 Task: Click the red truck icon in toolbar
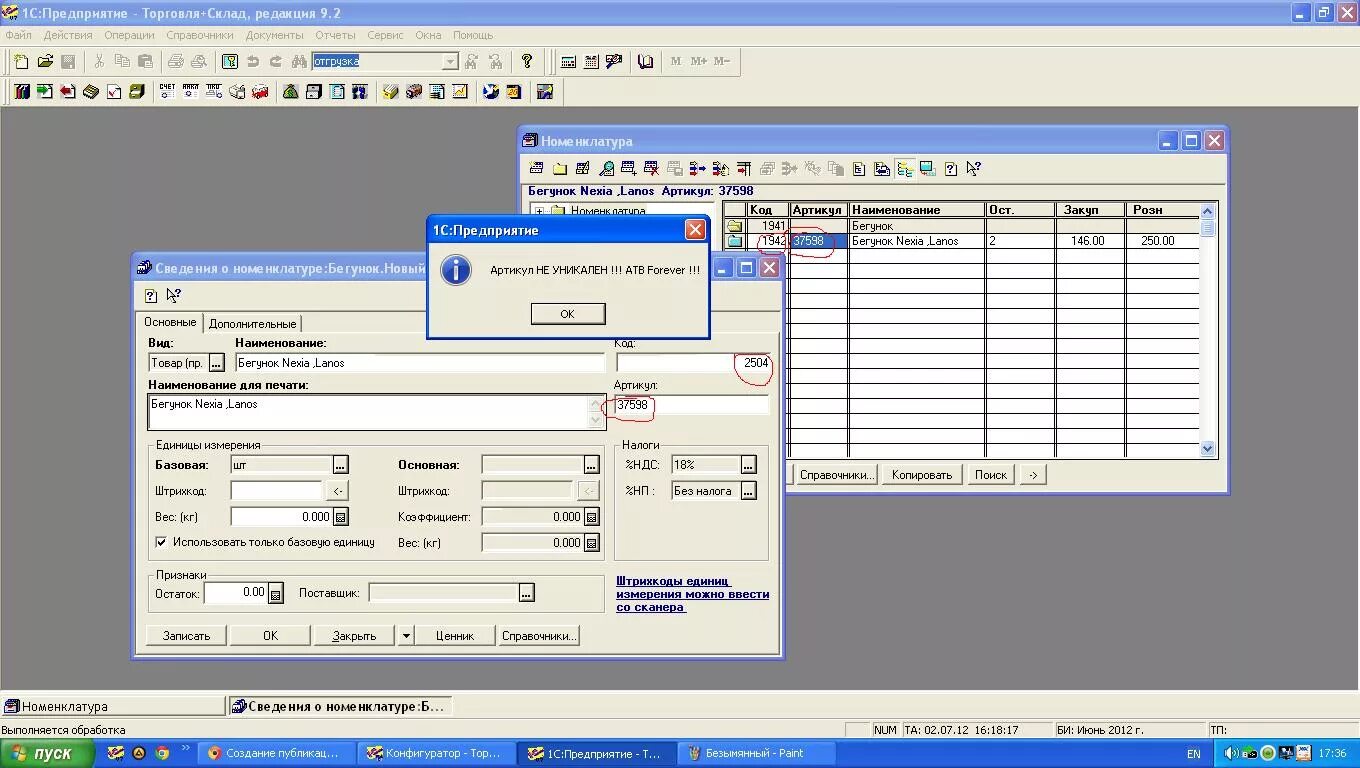260,92
